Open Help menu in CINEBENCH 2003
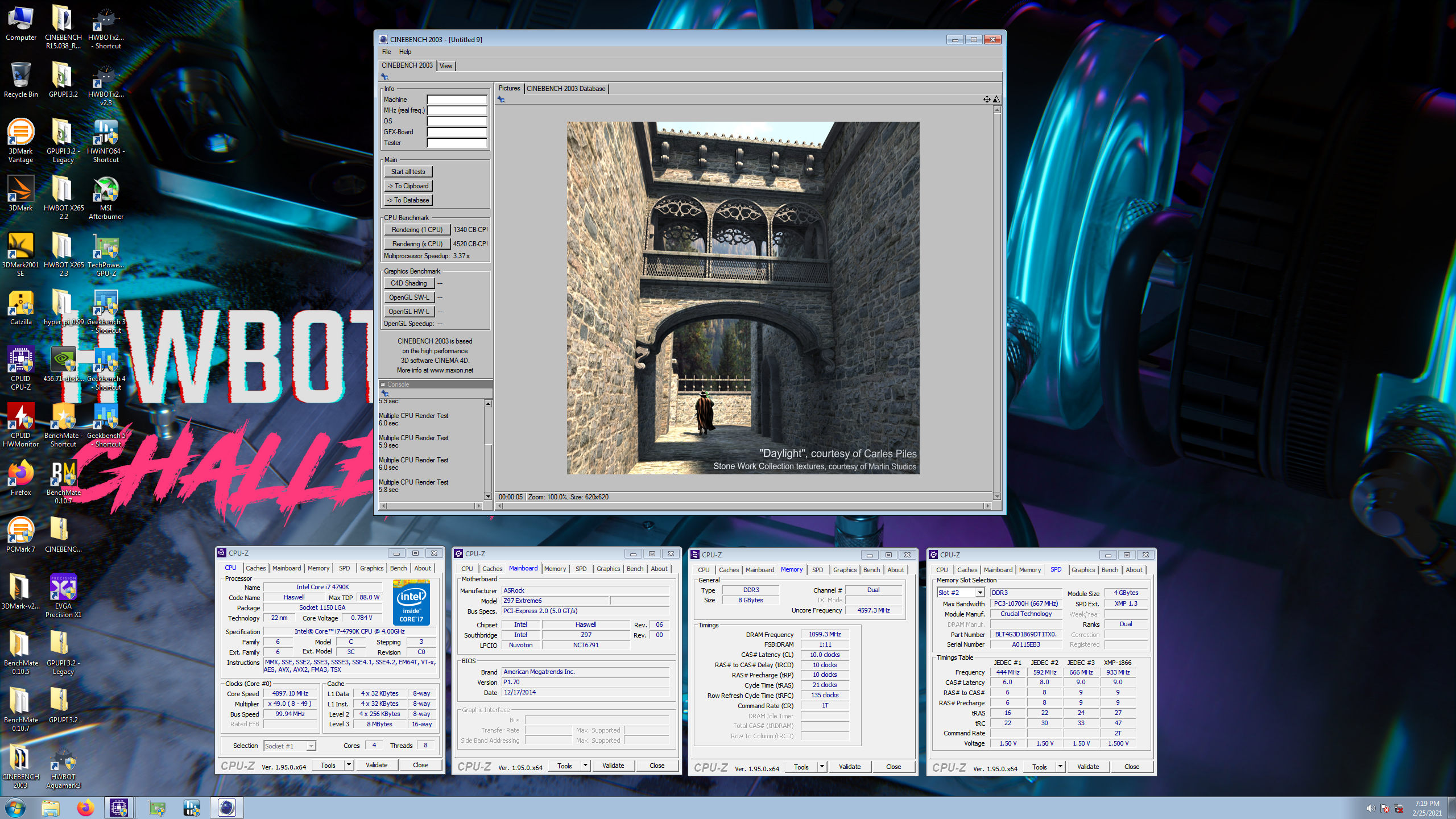The width and height of the screenshot is (1456, 819). click(x=405, y=52)
